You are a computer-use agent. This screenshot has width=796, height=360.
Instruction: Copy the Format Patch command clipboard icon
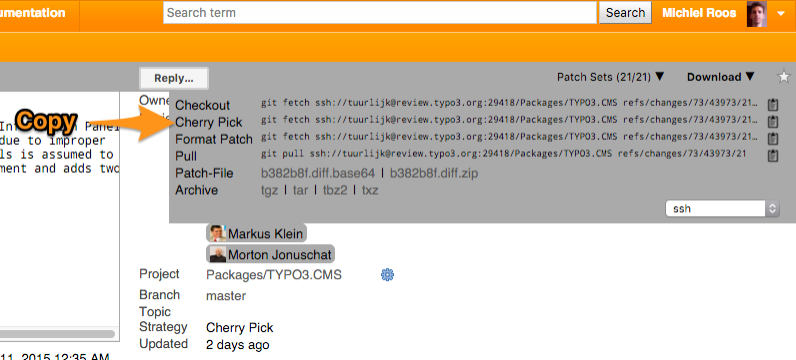(772, 139)
